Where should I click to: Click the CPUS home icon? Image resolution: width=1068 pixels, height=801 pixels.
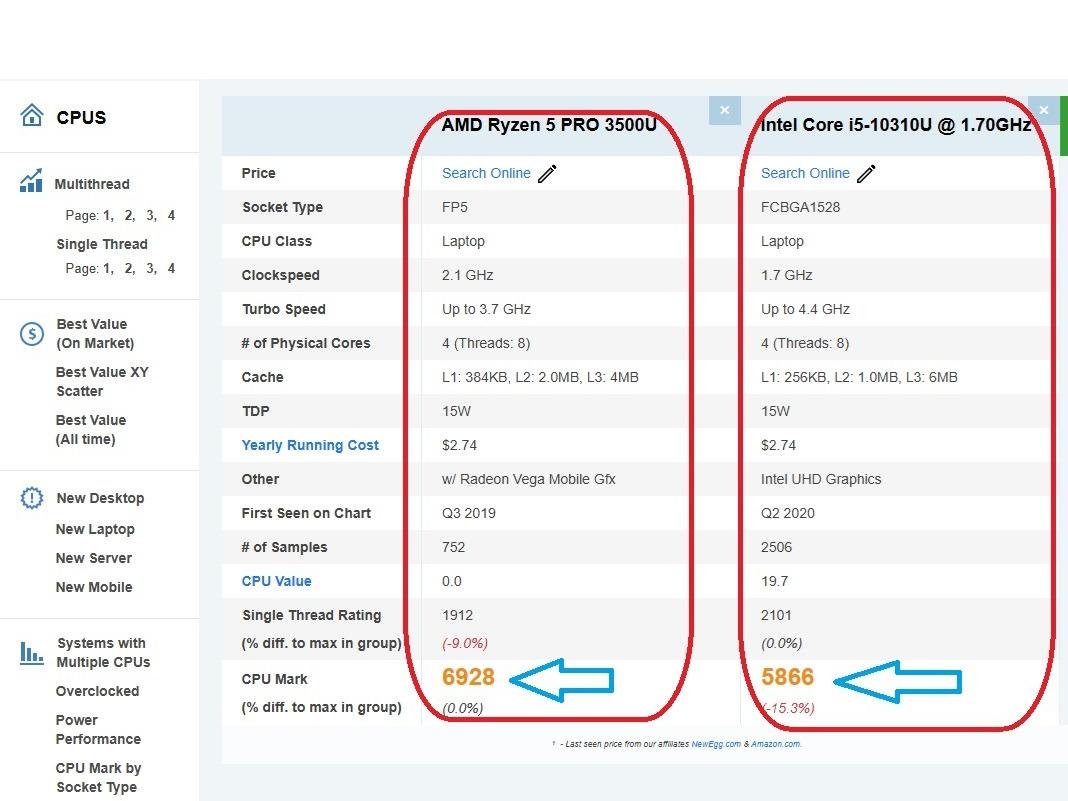pos(31,116)
